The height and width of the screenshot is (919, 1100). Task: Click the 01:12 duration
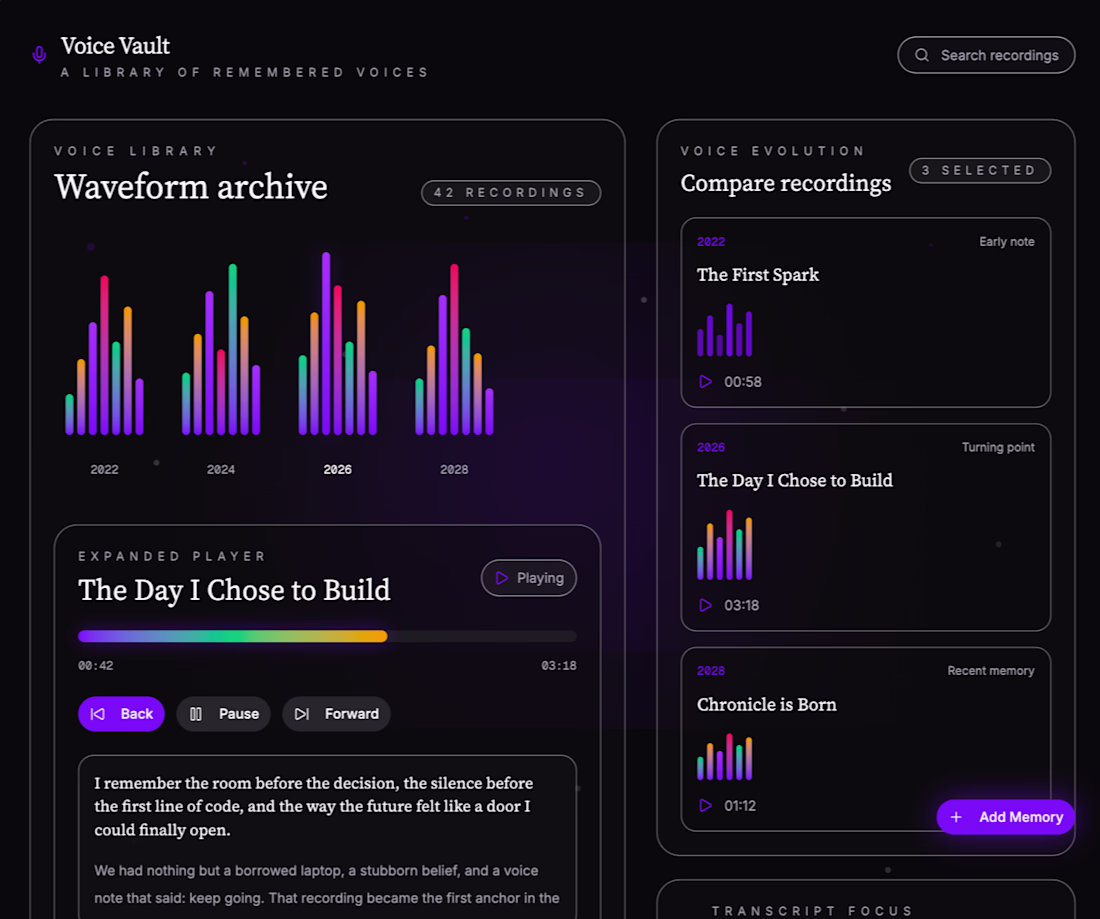coord(740,805)
